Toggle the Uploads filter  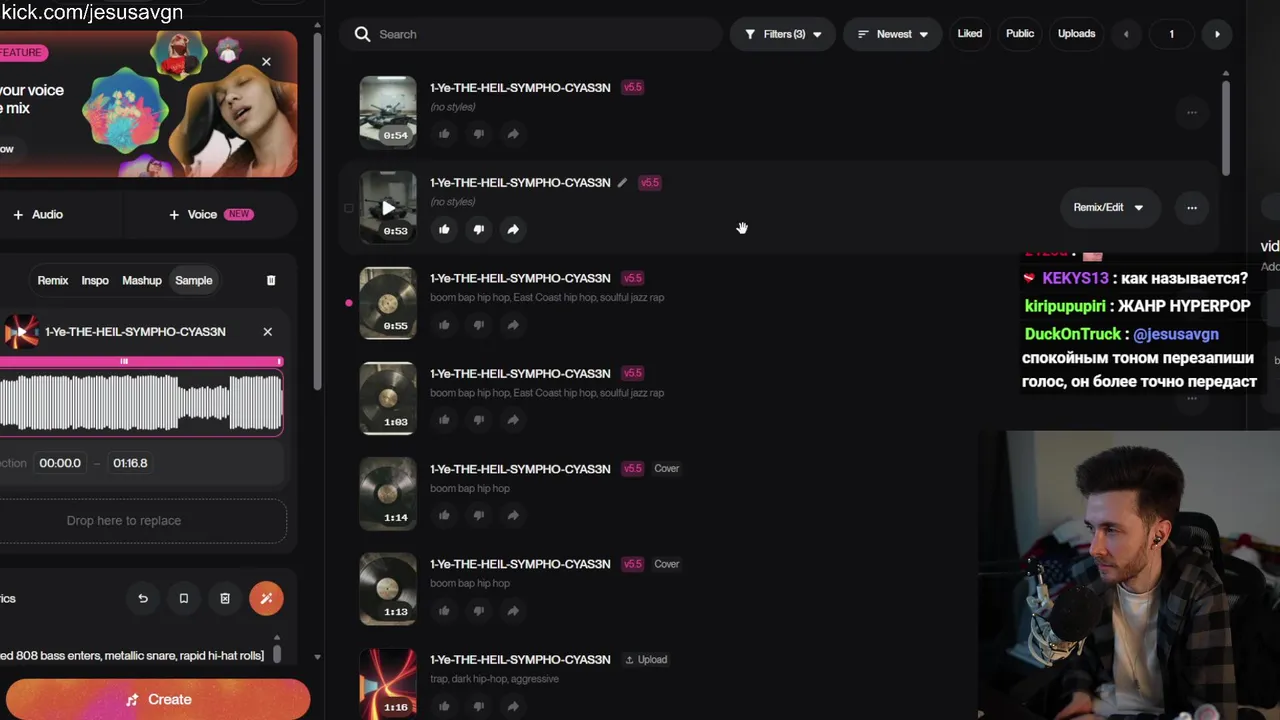click(1076, 33)
